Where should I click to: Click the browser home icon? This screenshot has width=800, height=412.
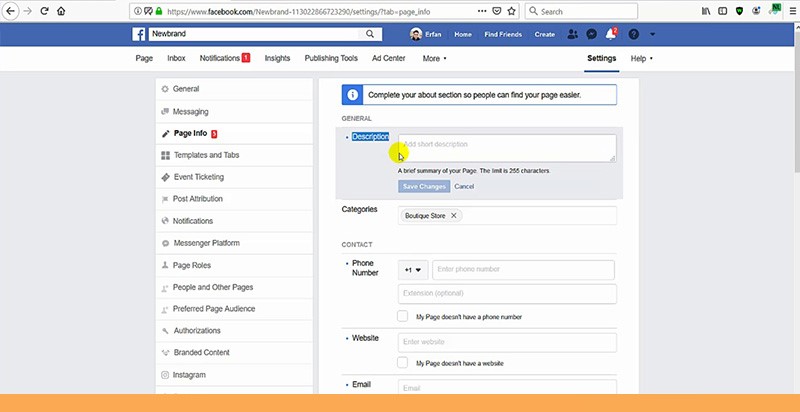click(61, 11)
